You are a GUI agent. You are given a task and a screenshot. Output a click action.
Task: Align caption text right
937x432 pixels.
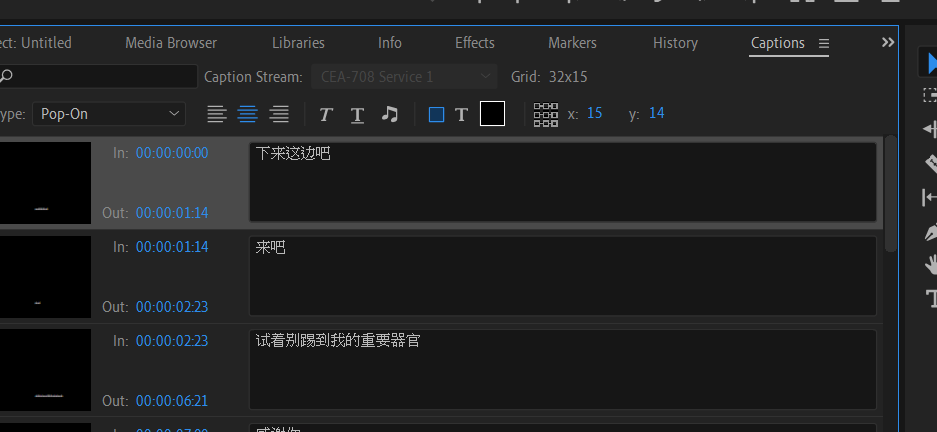click(x=279, y=114)
